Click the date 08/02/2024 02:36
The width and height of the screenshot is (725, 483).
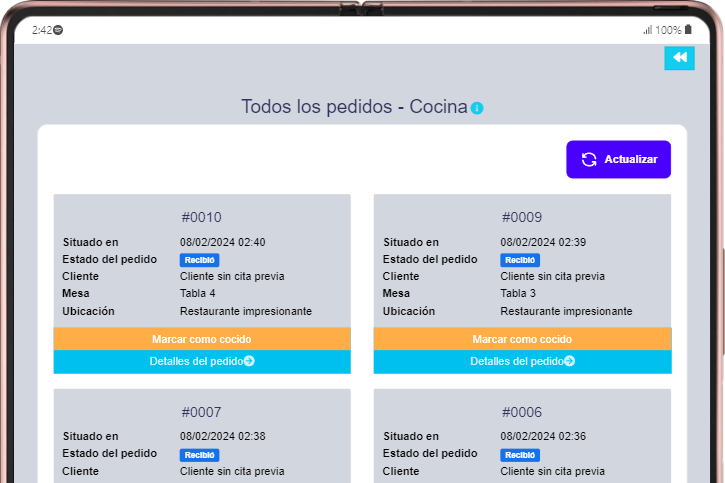(543, 436)
